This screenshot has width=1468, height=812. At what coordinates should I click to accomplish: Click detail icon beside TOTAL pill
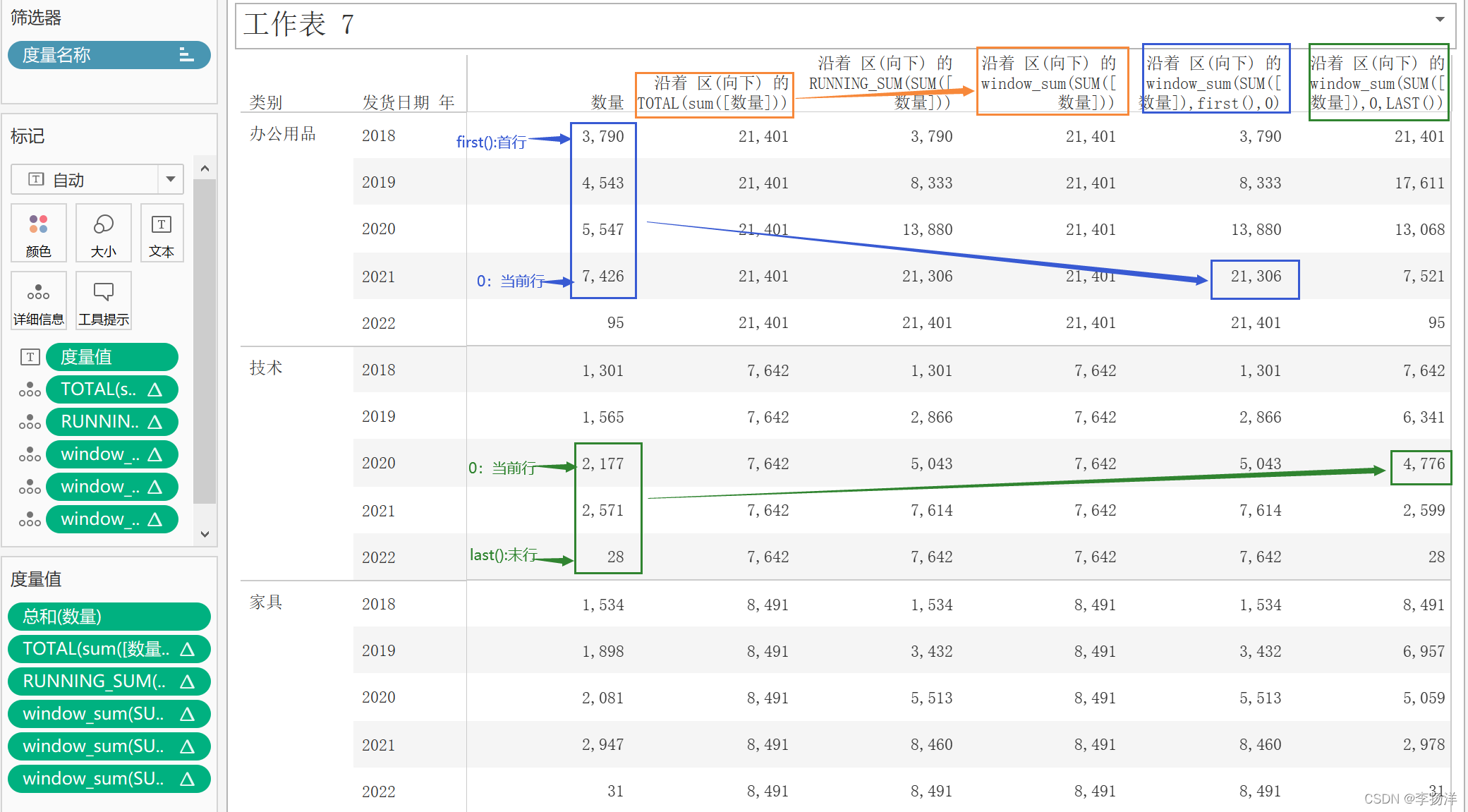30,389
